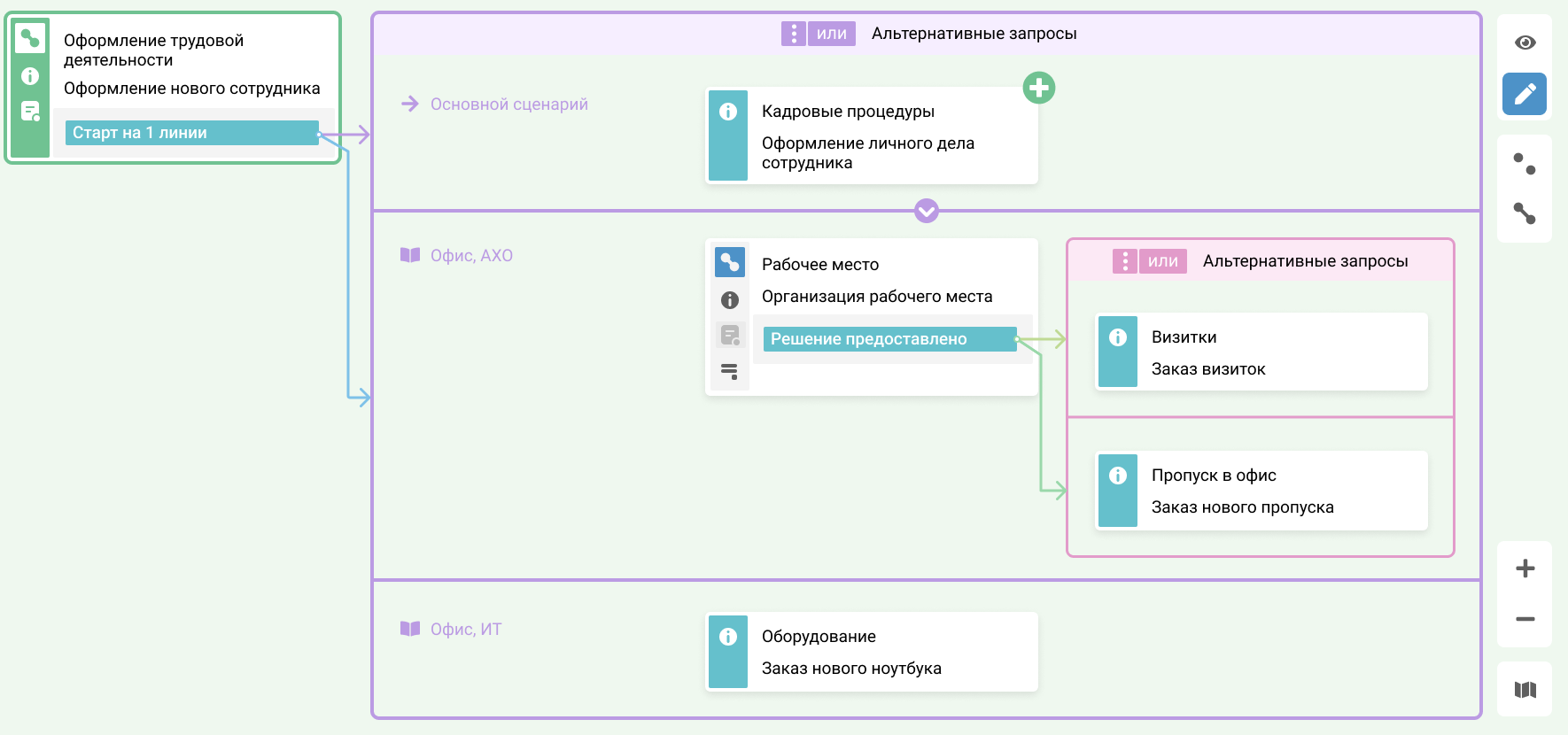
Task: Zoom in with the plus button
Action: pyautogui.click(x=1525, y=569)
